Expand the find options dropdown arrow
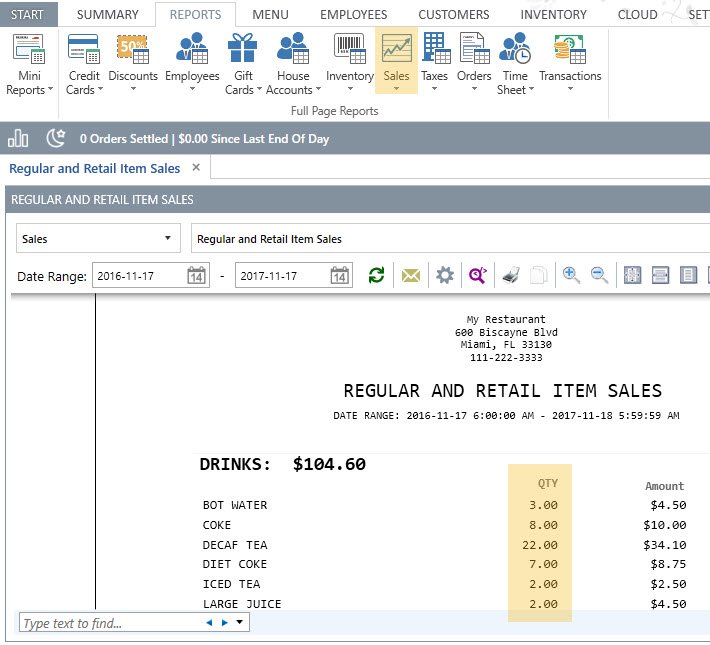710x645 pixels. [x=240, y=623]
